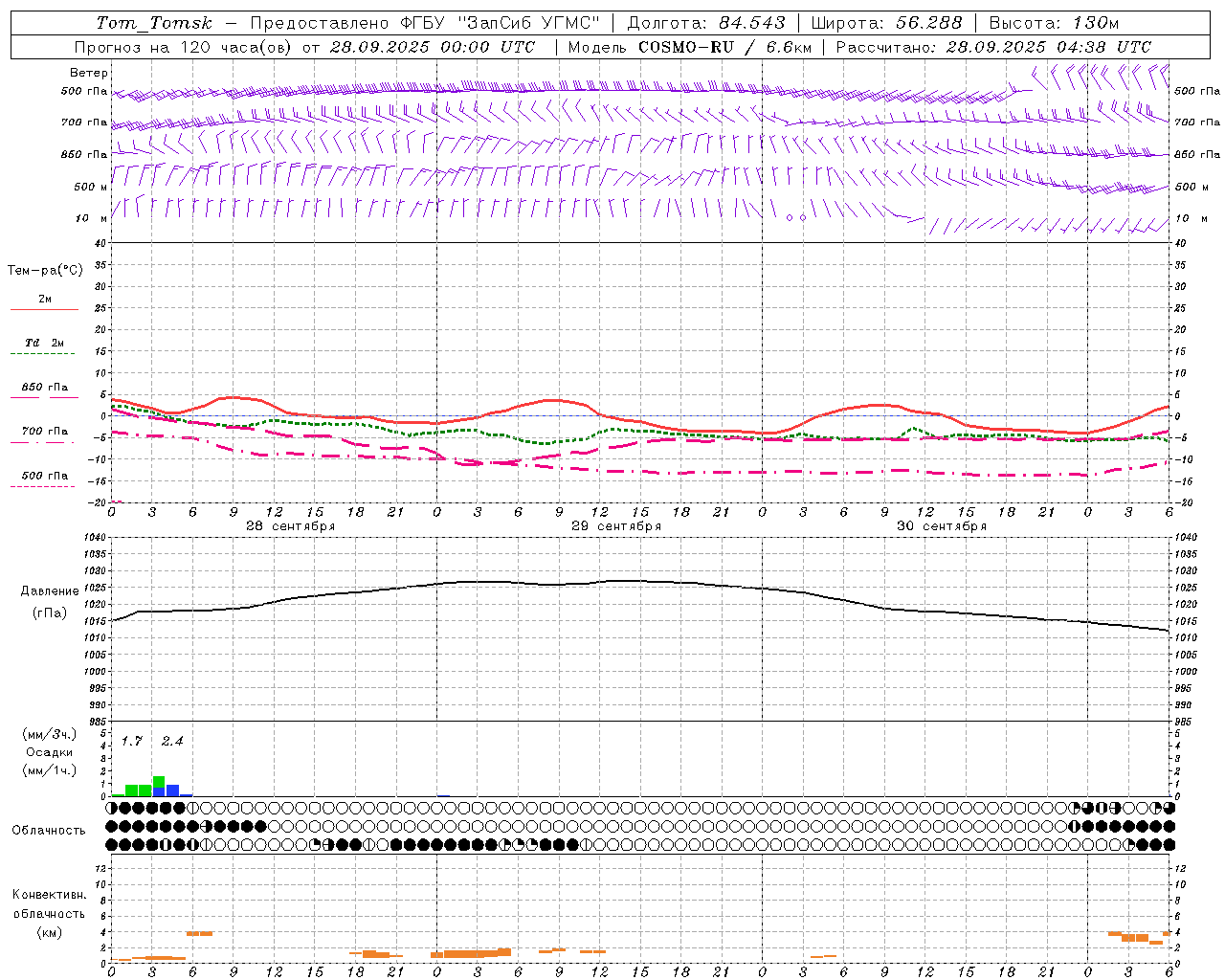Click the calm wind circle symbols at 10 m

pyautogui.click(x=795, y=217)
